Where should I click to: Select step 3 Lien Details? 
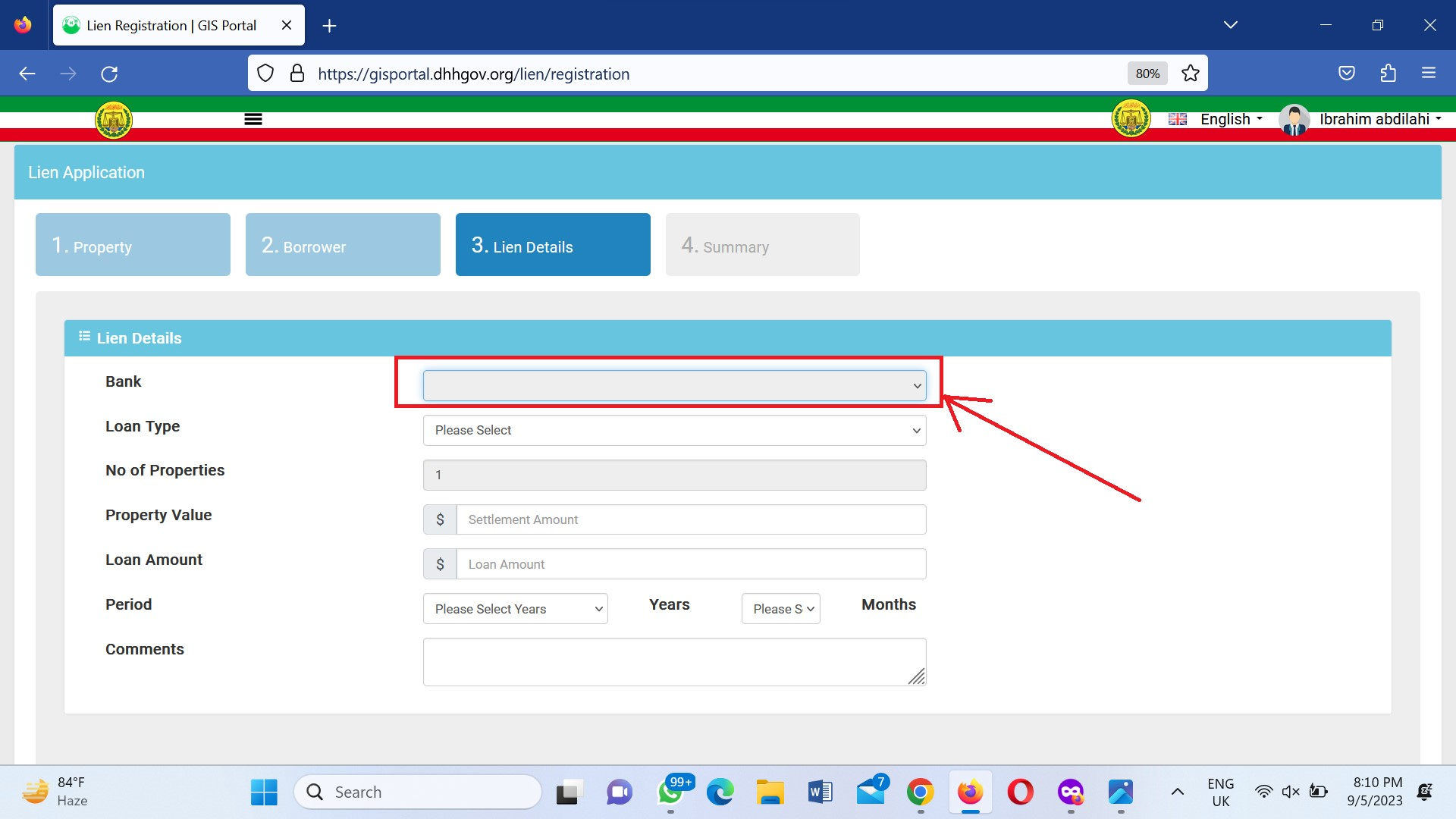553,244
